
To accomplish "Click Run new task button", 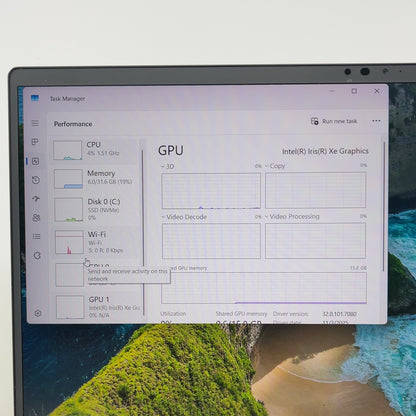I will pos(334,121).
